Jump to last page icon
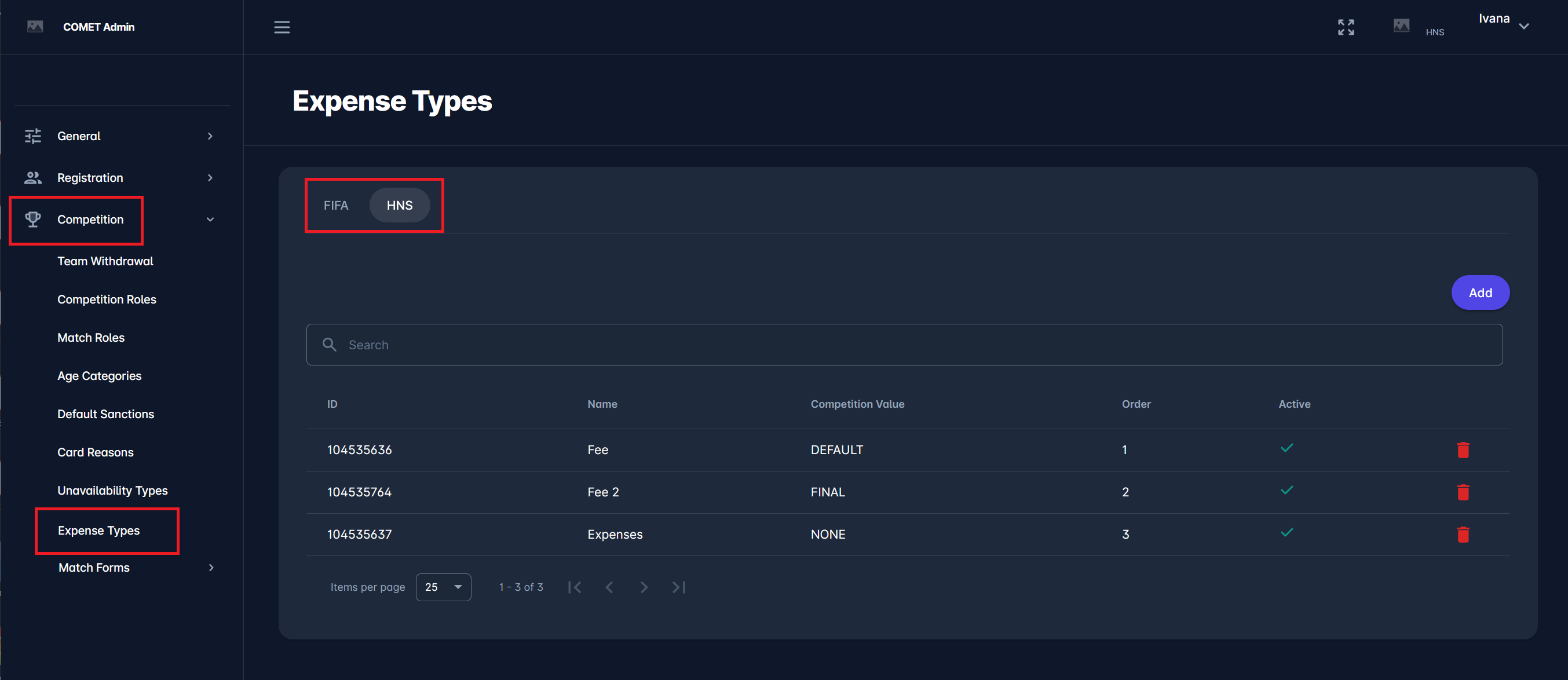 click(679, 587)
